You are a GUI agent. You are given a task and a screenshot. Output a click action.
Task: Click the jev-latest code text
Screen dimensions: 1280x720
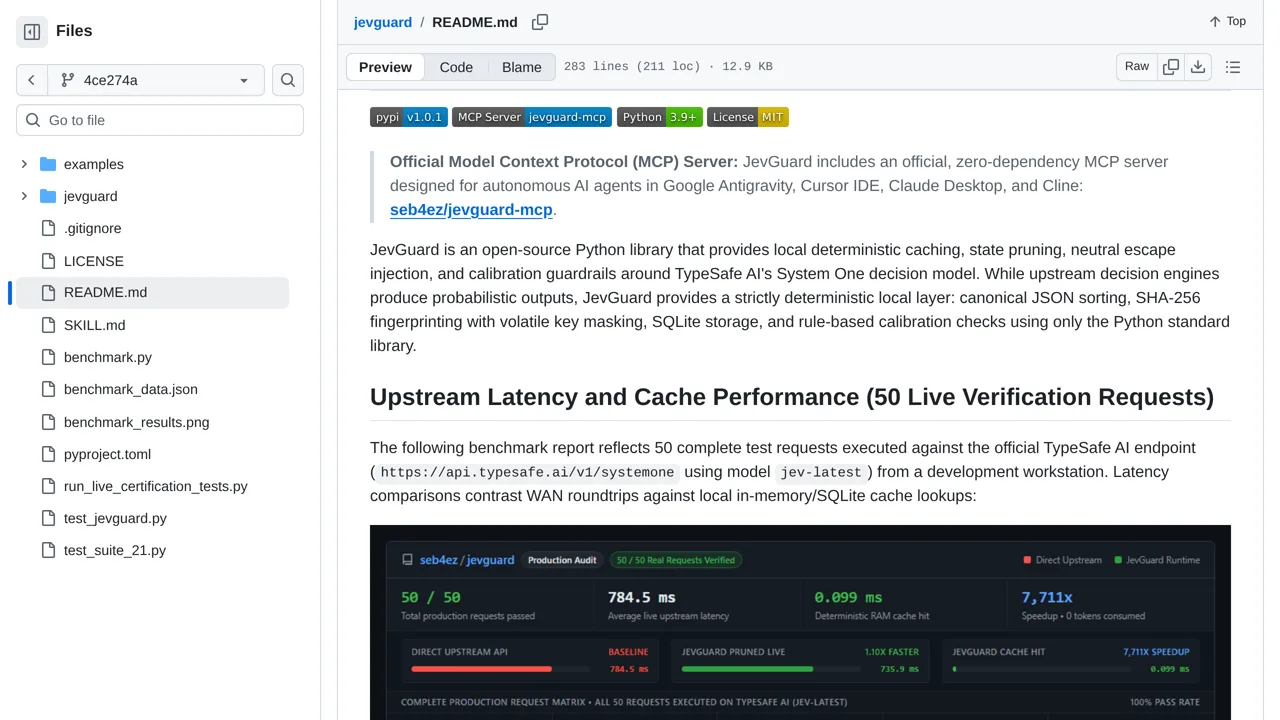(820, 472)
